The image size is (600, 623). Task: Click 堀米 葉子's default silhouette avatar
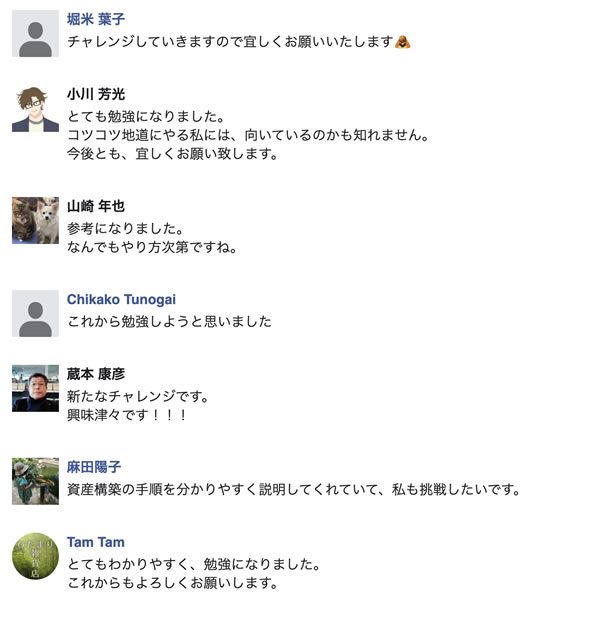(35, 33)
